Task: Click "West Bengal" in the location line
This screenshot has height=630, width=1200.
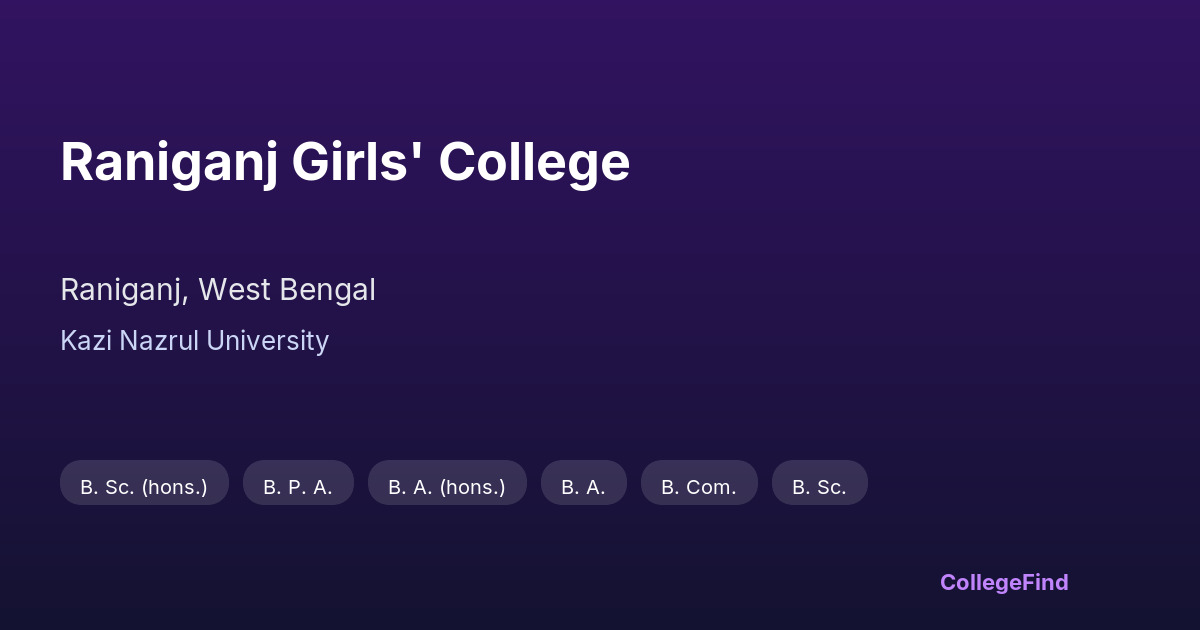Action: click(287, 290)
